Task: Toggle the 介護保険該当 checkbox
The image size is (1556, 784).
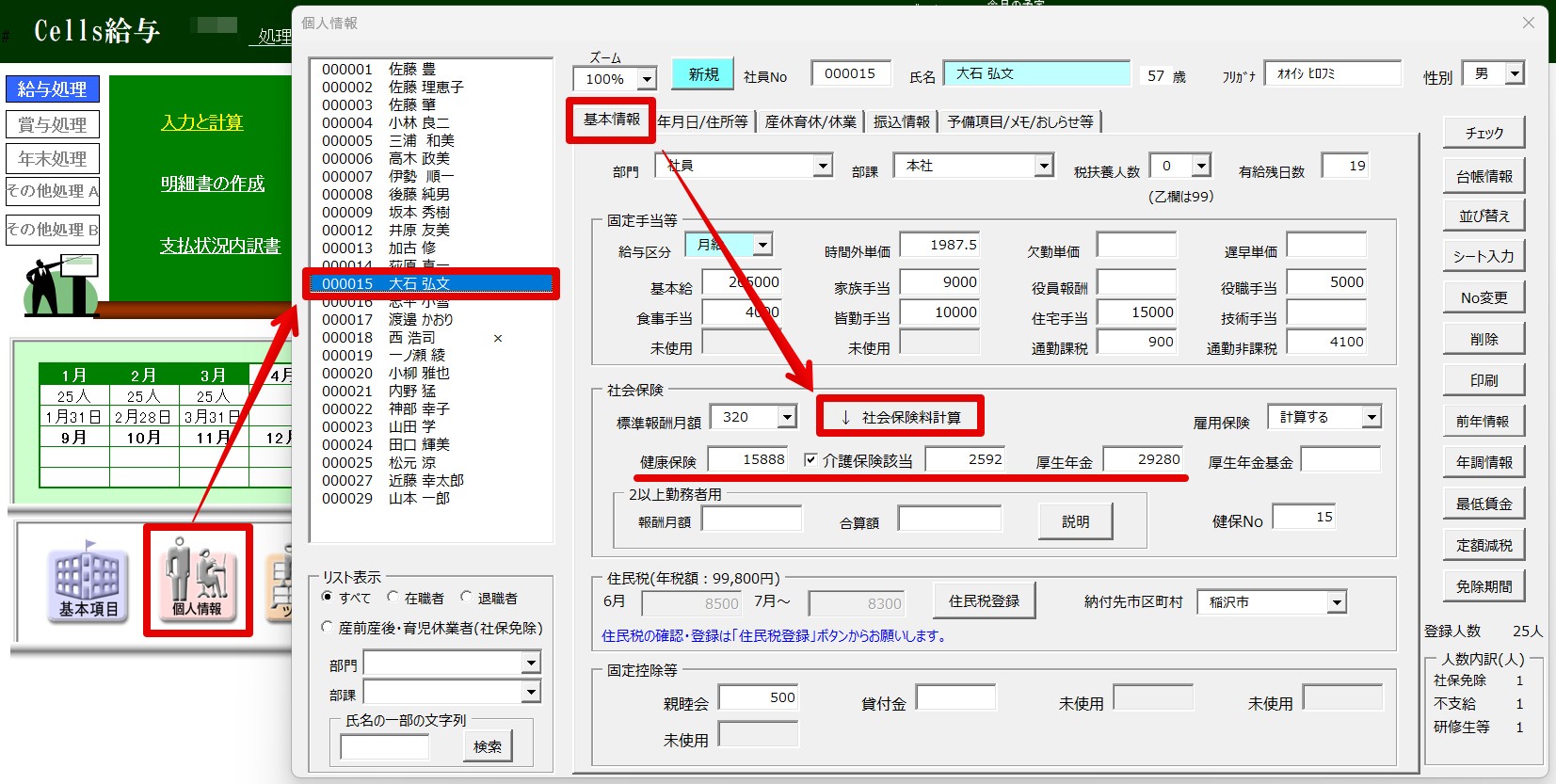Action: [810, 460]
